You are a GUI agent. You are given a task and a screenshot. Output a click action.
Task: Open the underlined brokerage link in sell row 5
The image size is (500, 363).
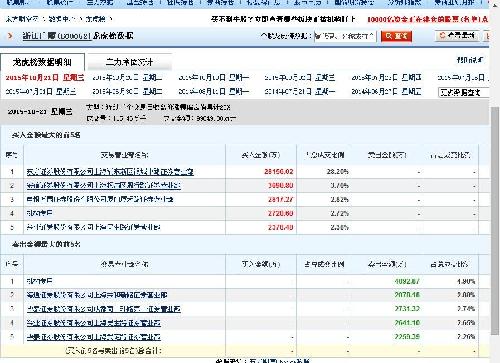pos(94,337)
